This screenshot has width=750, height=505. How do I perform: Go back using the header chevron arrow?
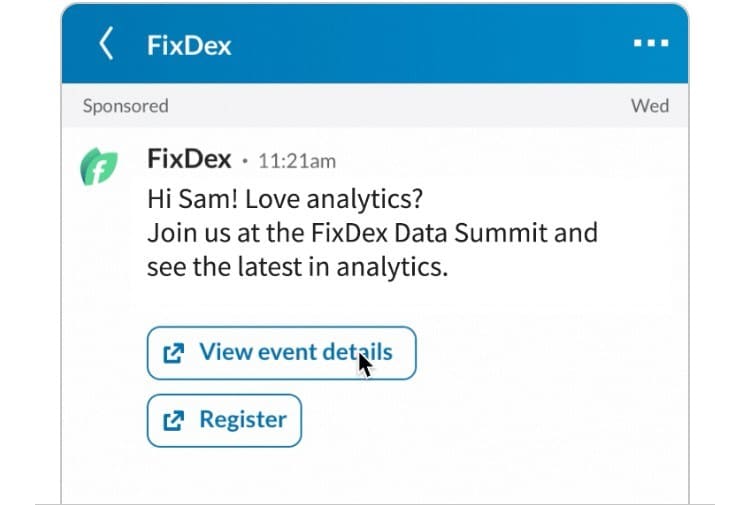(x=106, y=43)
